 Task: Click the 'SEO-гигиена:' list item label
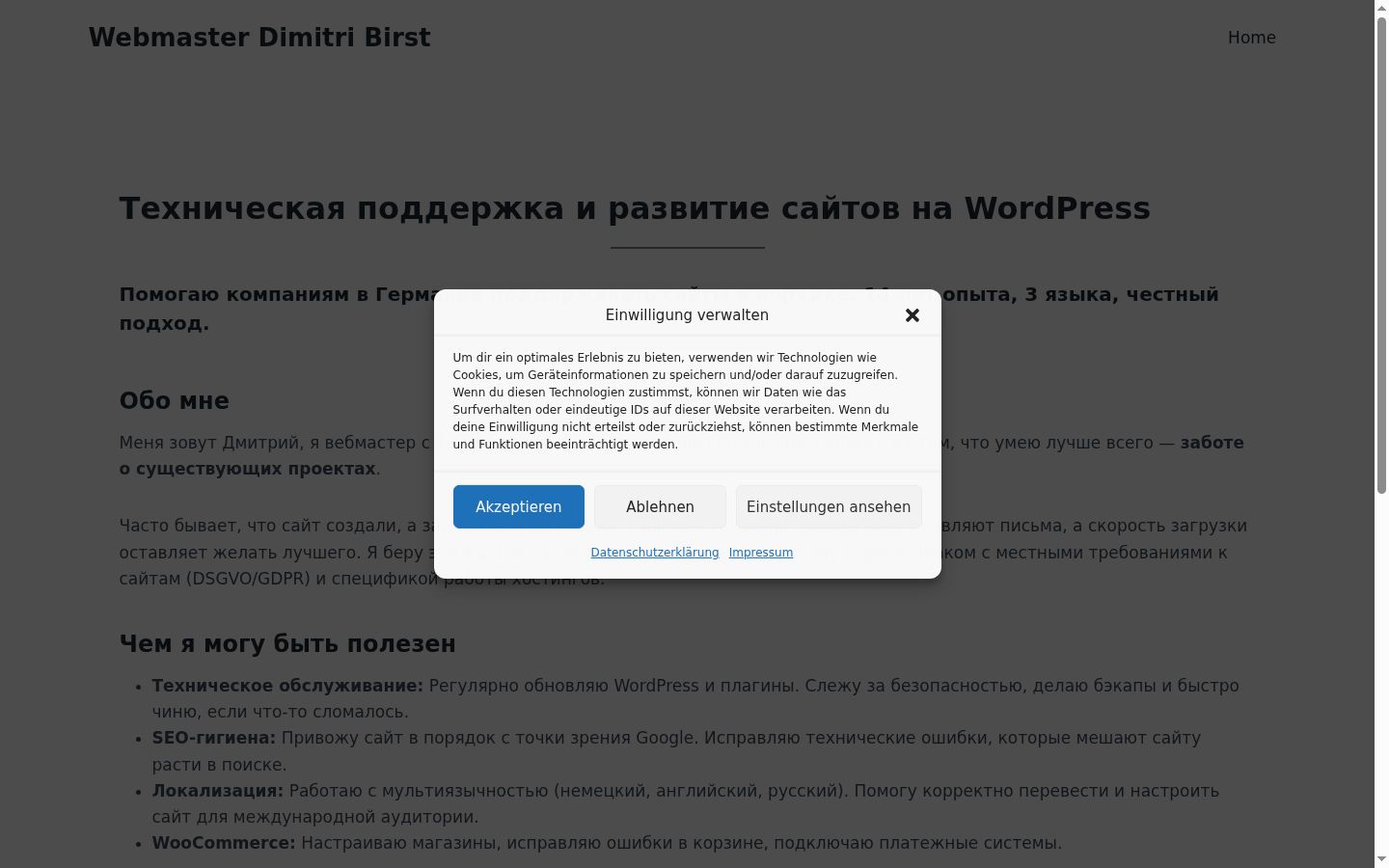click(x=214, y=738)
